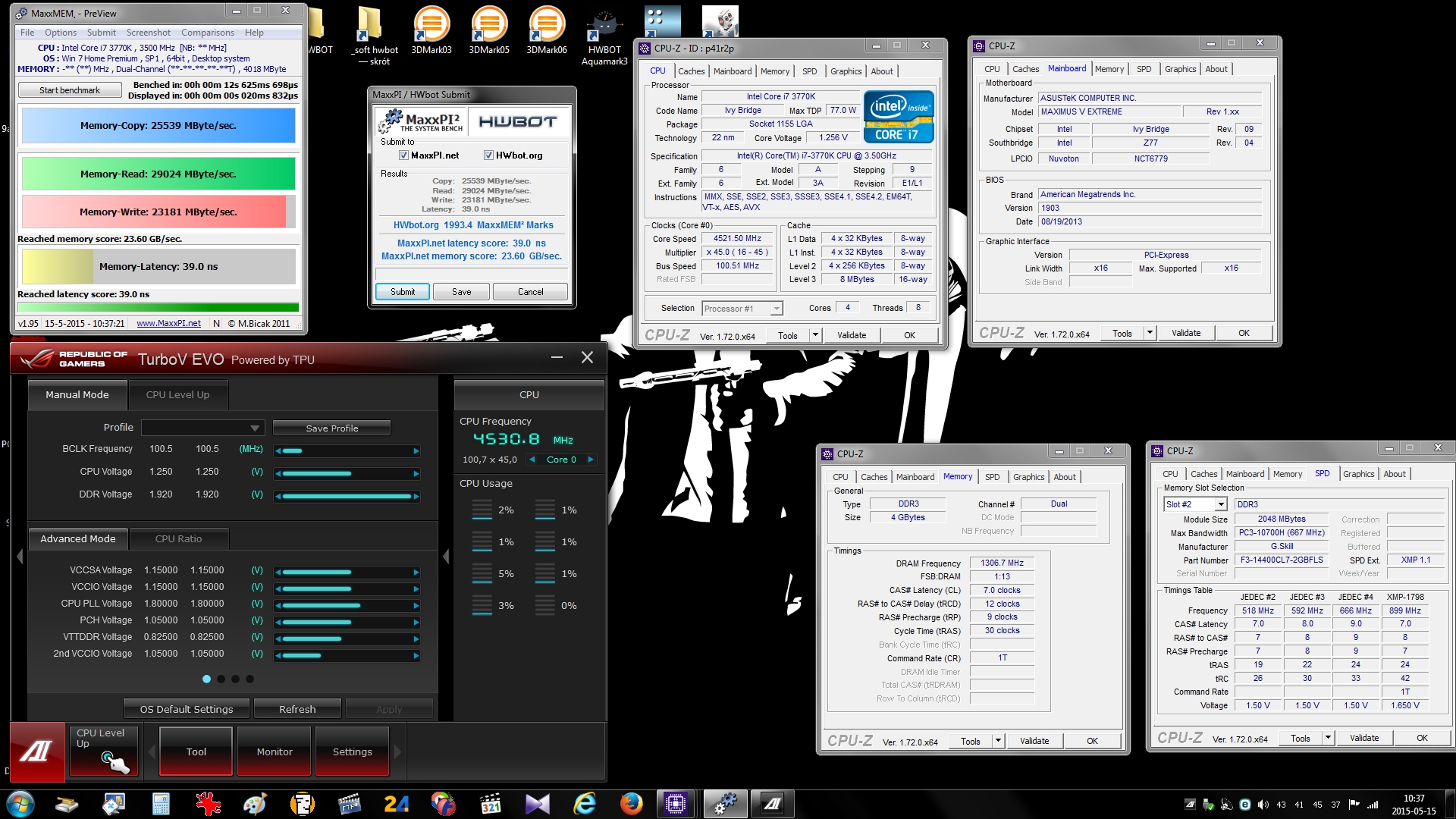Open the www.MaxxPI.net link
Image resolution: width=1456 pixels, height=819 pixels.
[168, 323]
